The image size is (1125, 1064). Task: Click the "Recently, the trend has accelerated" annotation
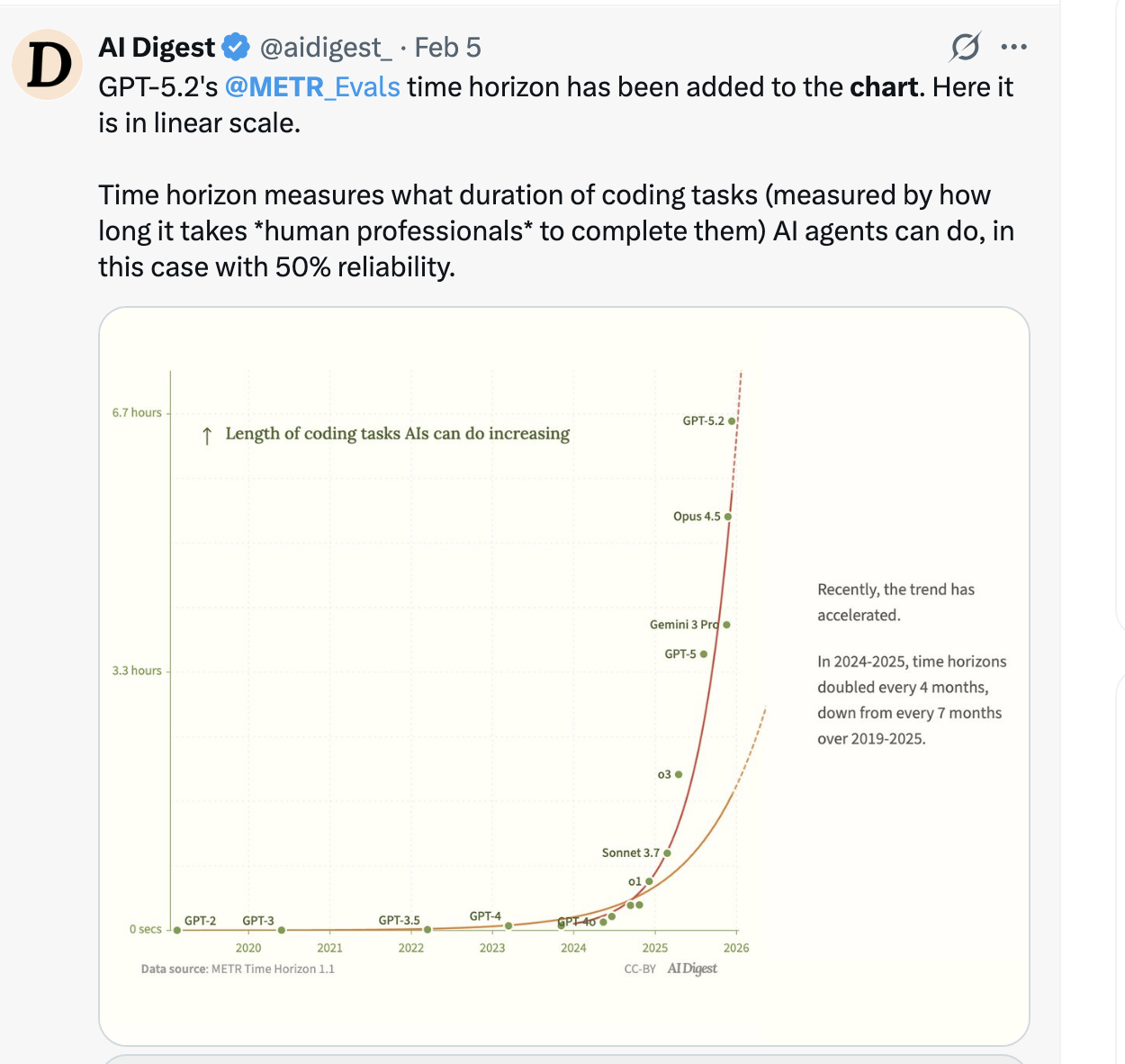point(895,602)
